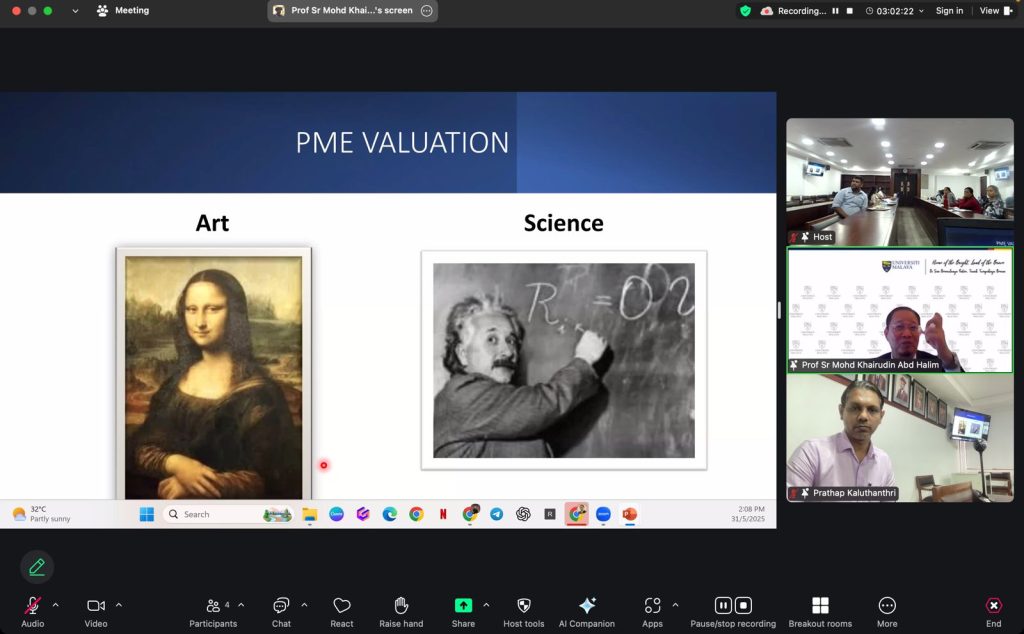Click the taskbar Search box
This screenshot has width=1024, height=634.
coord(228,515)
